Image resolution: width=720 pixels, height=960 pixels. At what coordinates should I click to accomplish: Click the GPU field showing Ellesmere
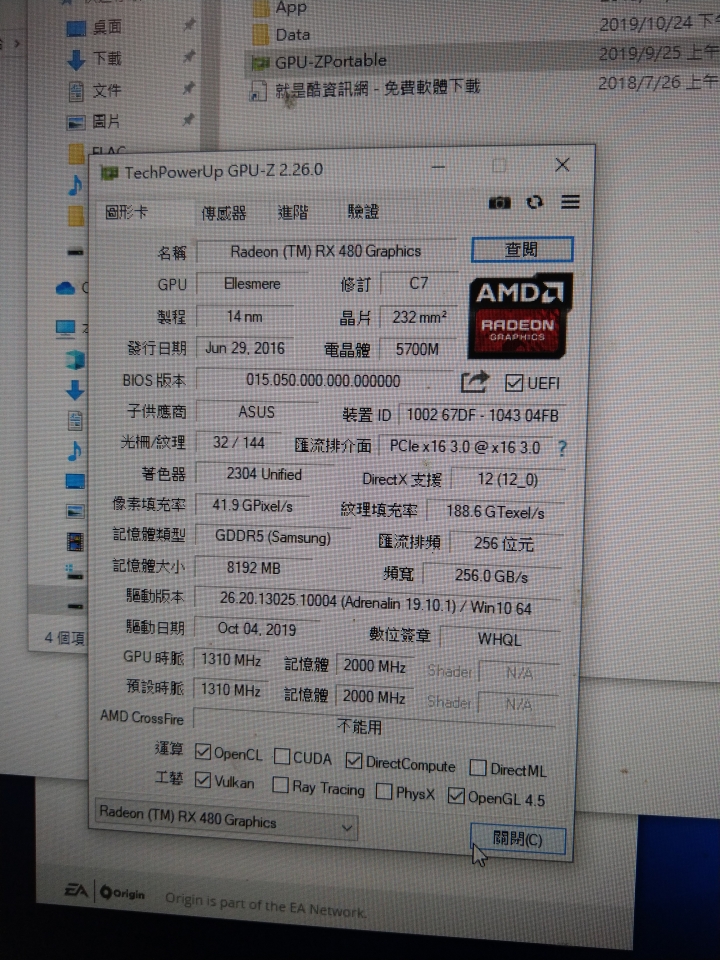tap(252, 284)
